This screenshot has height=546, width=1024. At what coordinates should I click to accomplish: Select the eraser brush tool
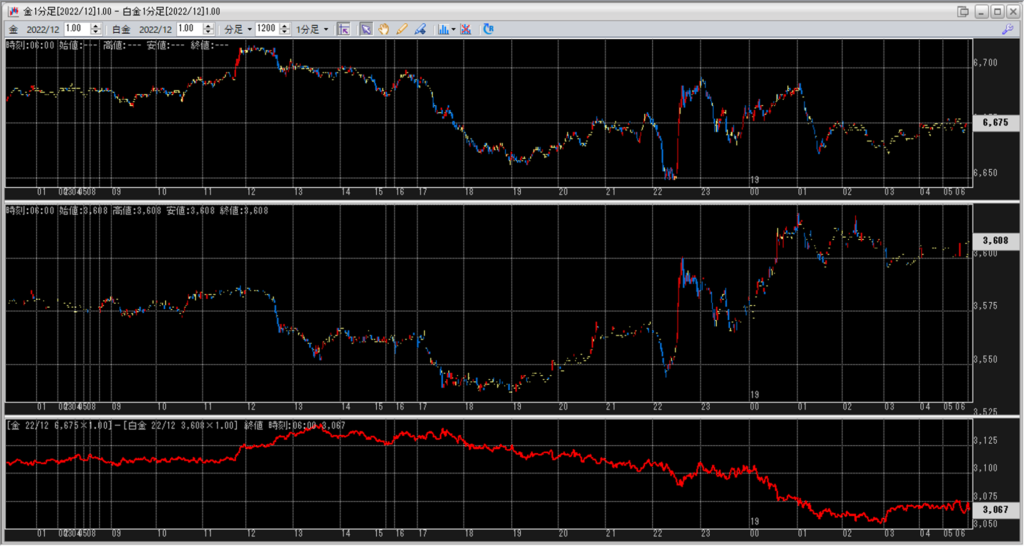420,29
